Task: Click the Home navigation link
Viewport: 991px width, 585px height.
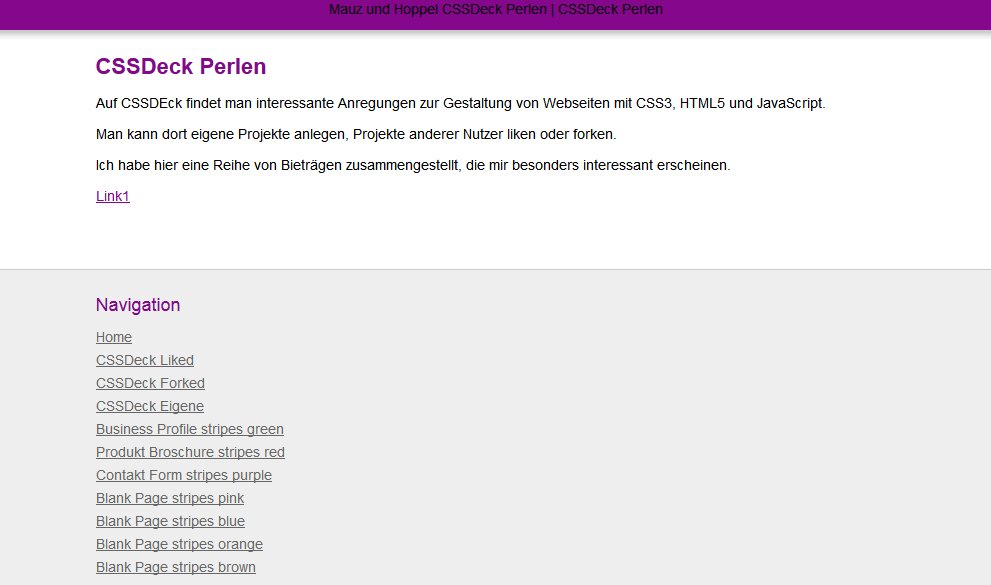Action: tap(113, 337)
